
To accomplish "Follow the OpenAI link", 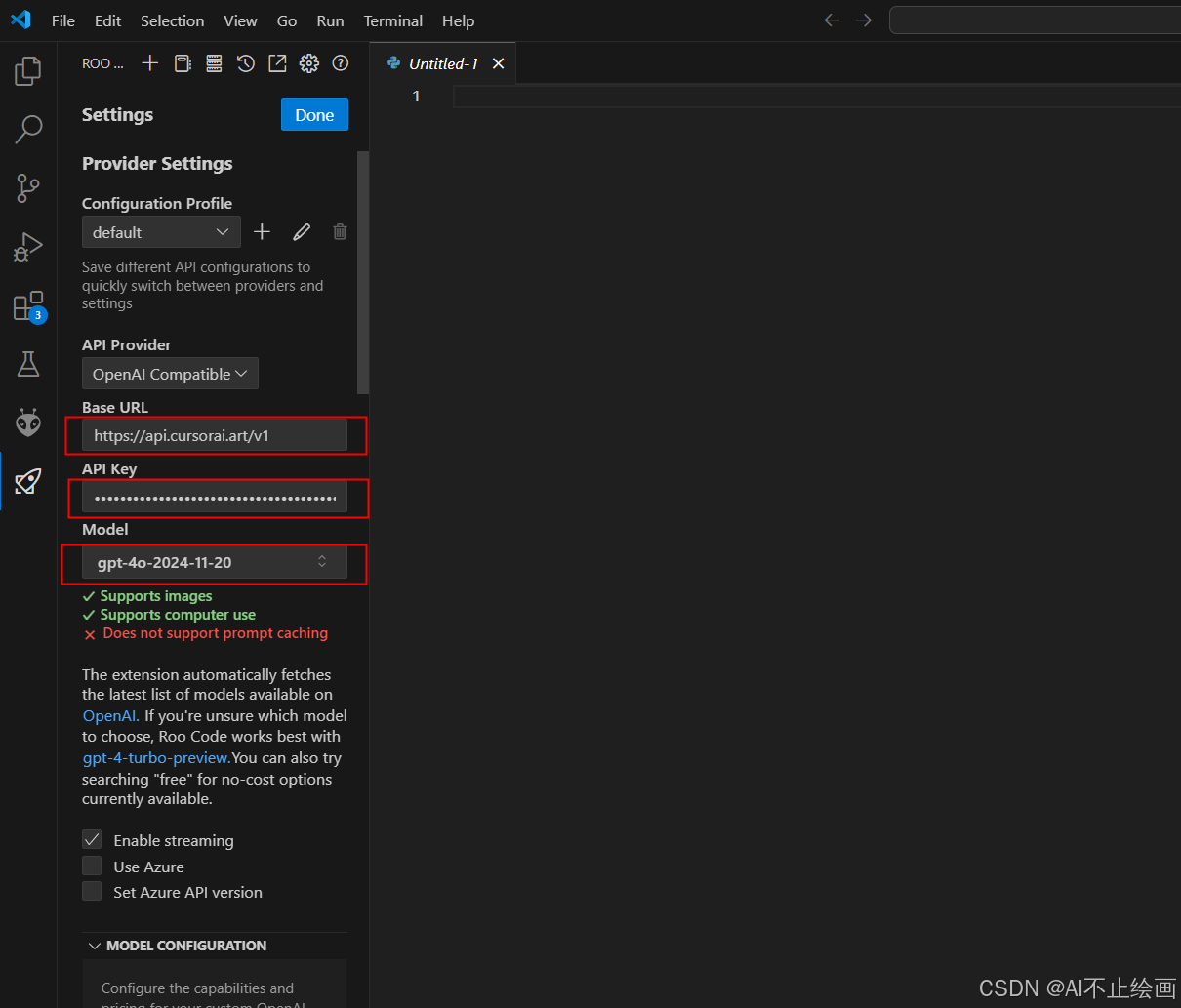I will tap(110, 715).
